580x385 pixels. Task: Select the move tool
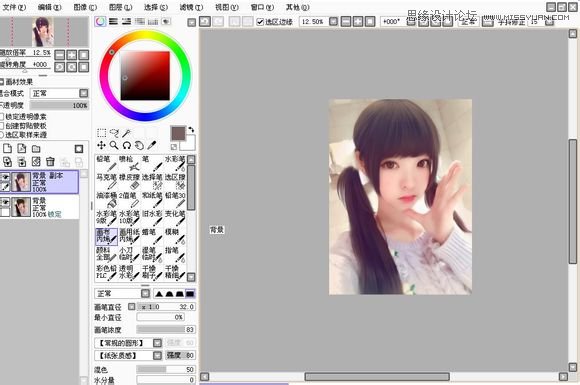point(101,145)
